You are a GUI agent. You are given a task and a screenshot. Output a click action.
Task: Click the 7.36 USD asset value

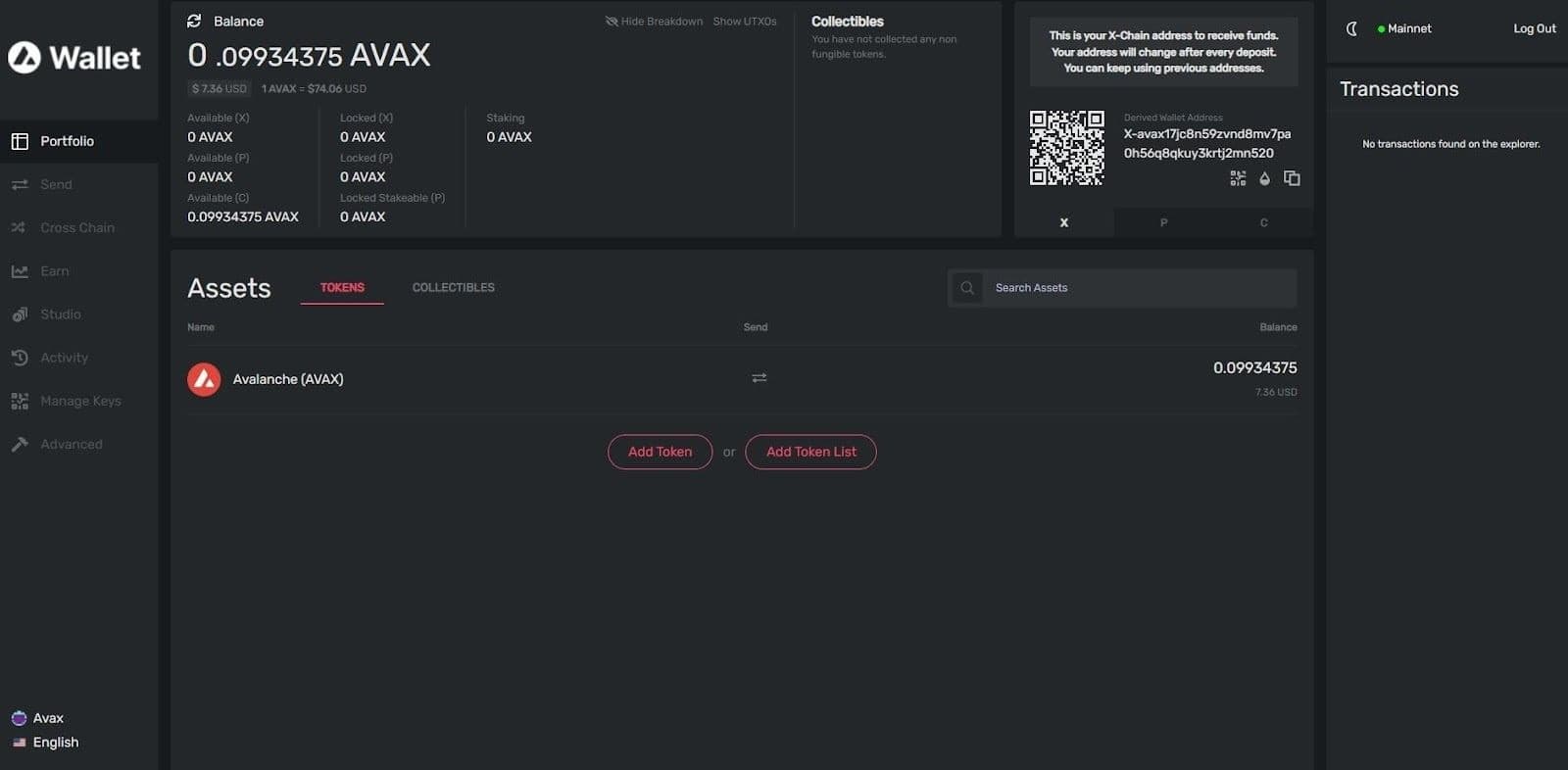1276,392
